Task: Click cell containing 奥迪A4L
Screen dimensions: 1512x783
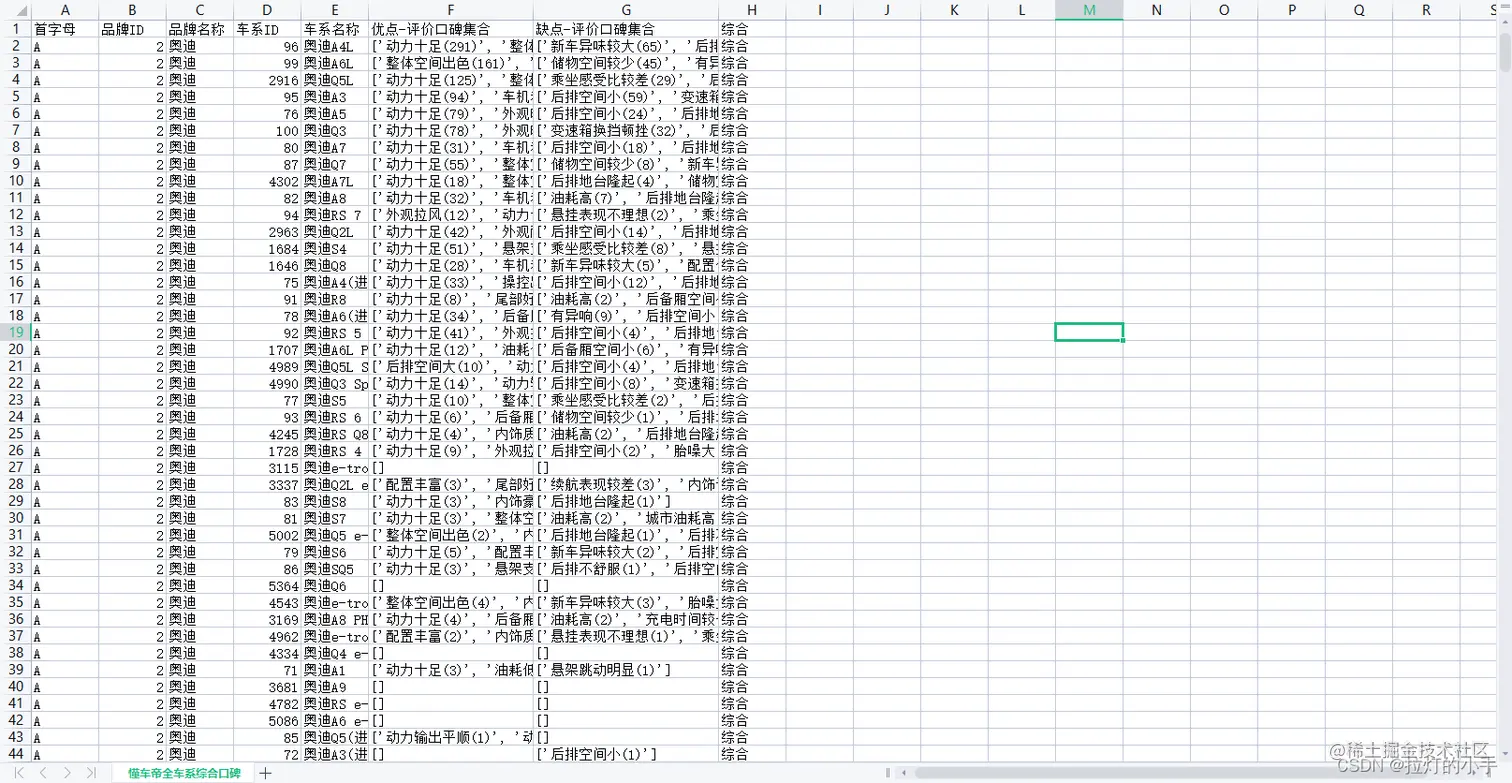Action: point(332,45)
